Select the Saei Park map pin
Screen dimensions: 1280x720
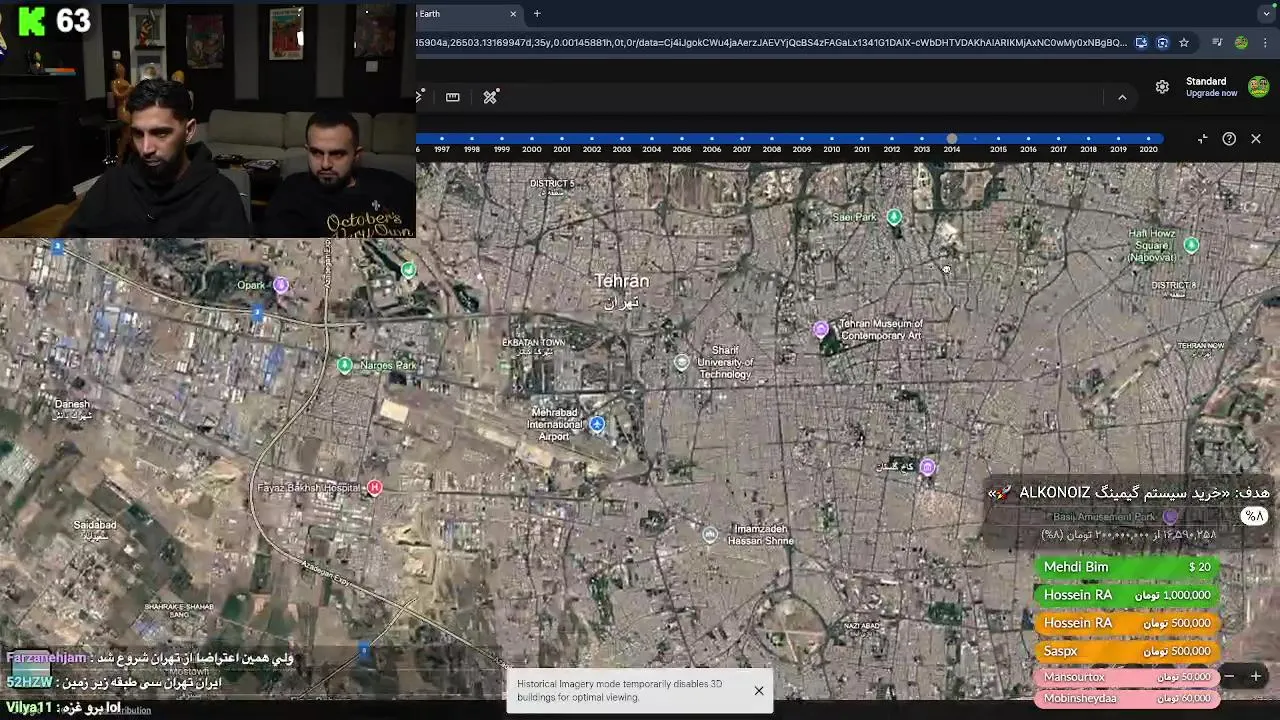tap(894, 217)
